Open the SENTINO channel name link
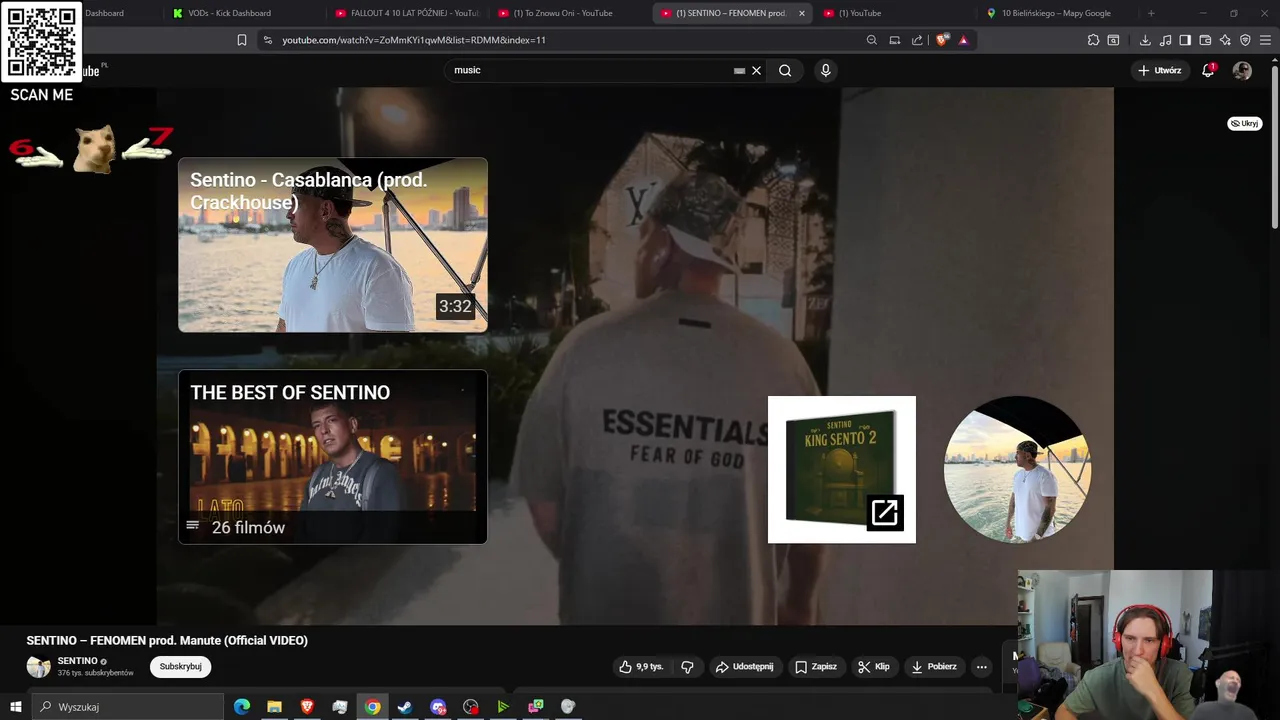Viewport: 1280px width, 720px height. [x=77, y=661]
